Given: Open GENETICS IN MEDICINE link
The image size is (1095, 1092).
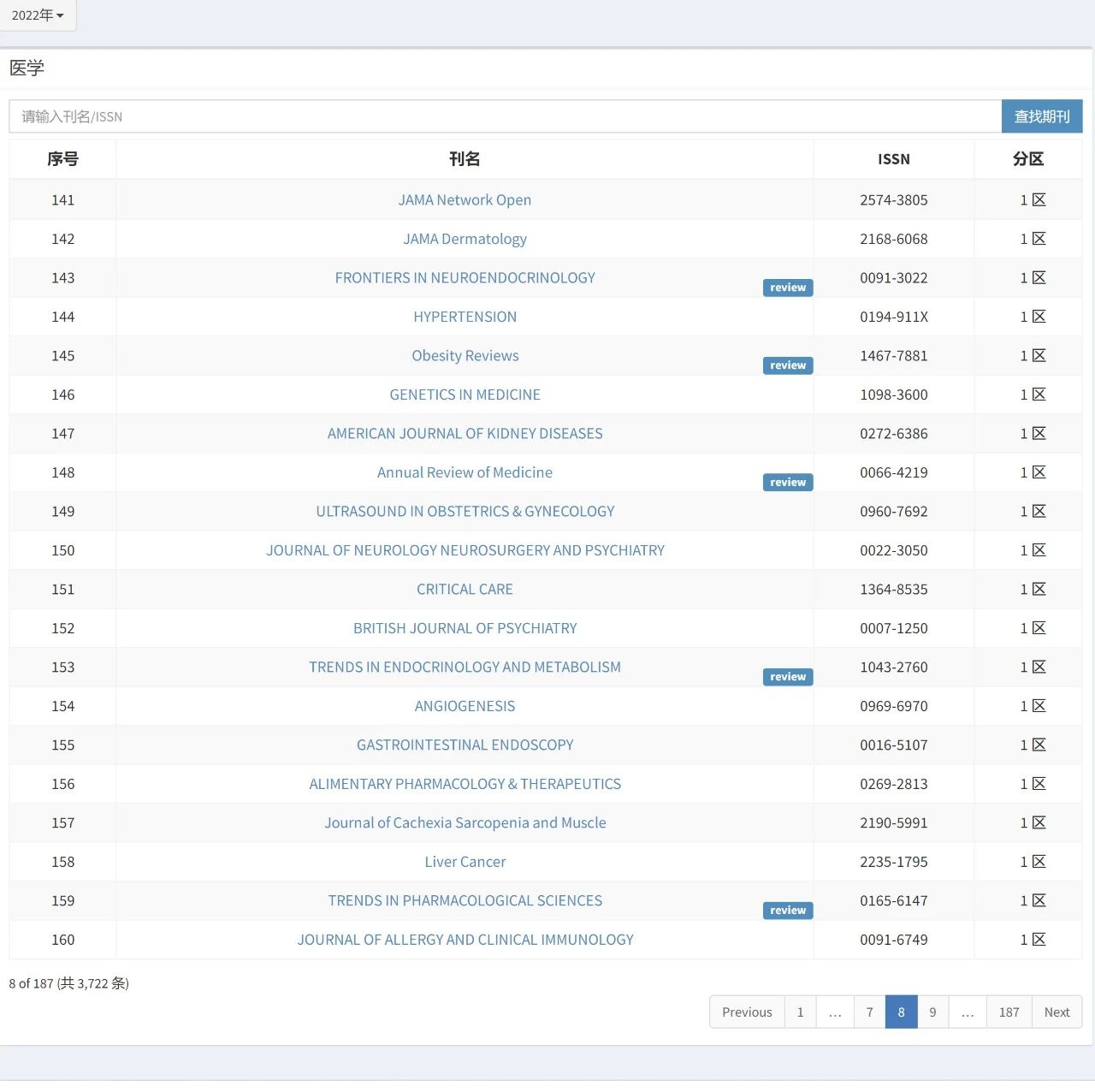Looking at the screenshot, I should tap(465, 395).
